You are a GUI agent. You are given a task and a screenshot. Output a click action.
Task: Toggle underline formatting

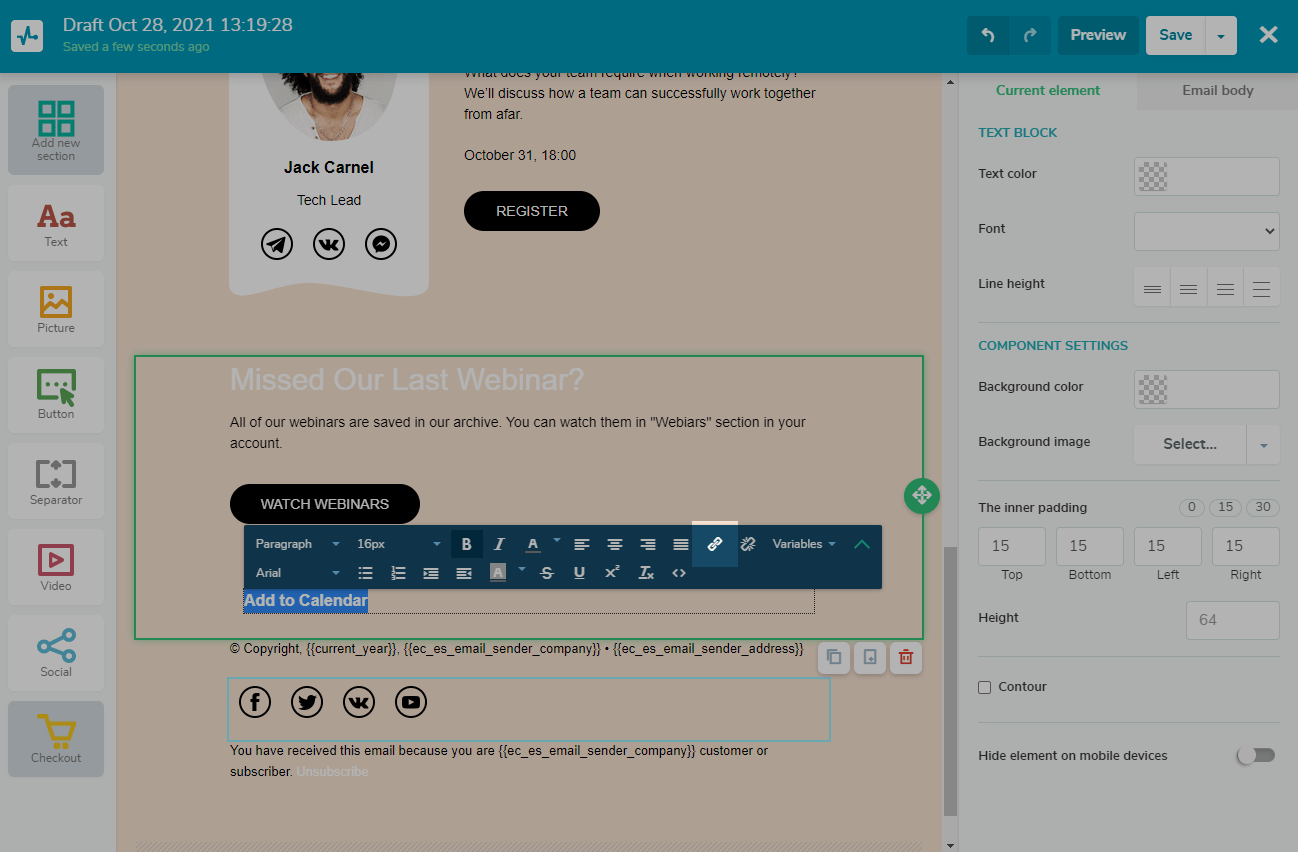[579, 573]
